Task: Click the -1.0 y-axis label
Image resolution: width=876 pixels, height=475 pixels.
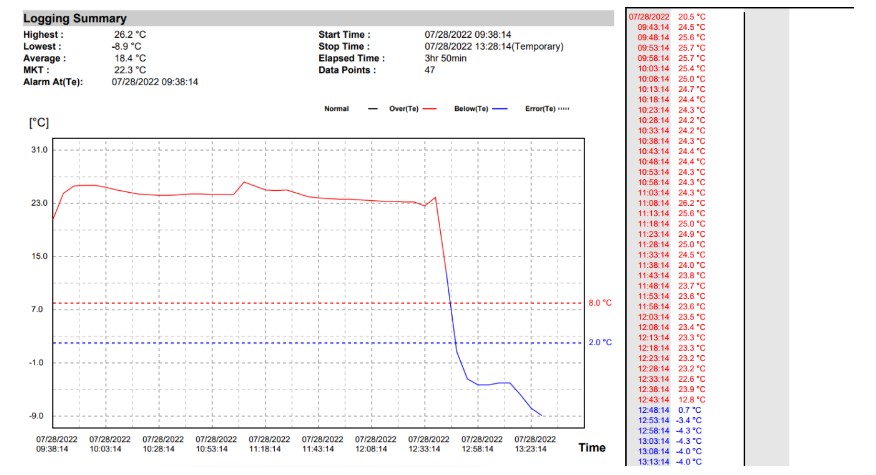Action: tap(36, 363)
